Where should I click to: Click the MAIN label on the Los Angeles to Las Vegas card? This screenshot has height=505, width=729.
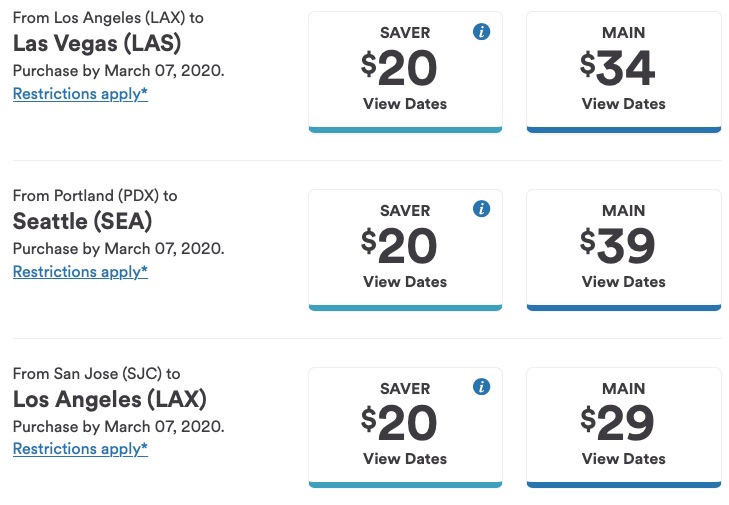click(623, 33)
